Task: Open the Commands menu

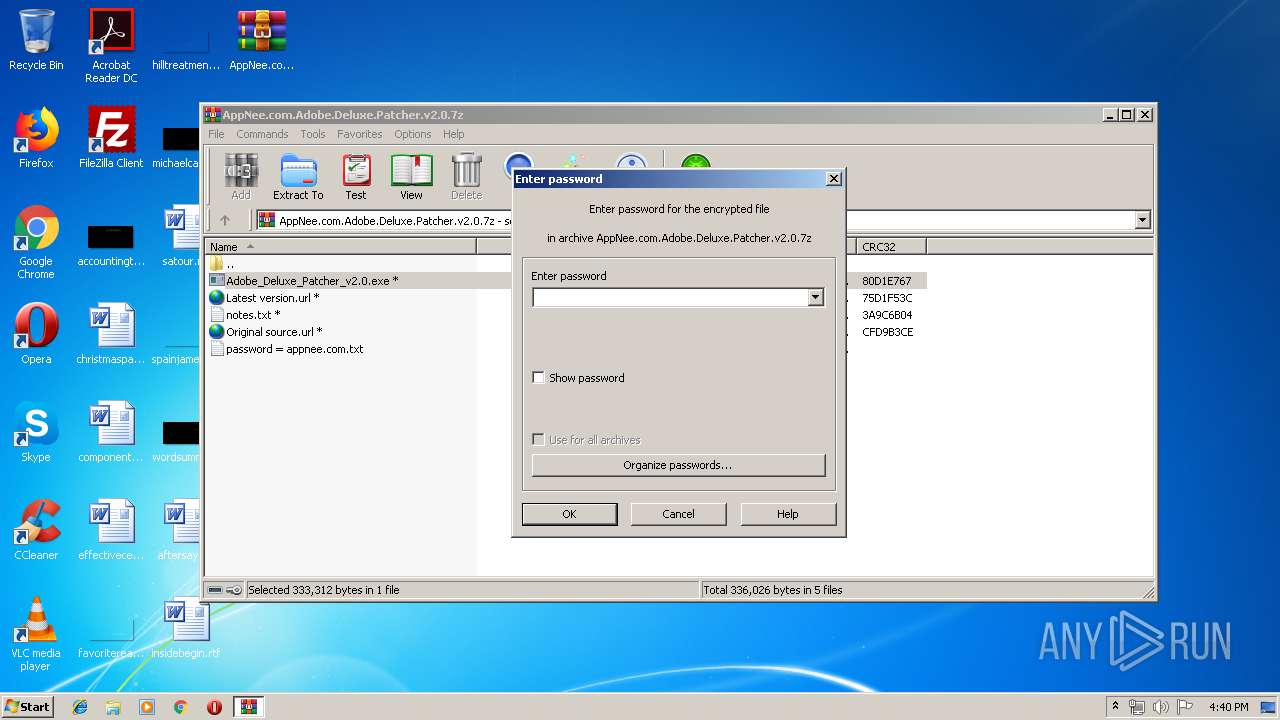Action: coord(262,134)
